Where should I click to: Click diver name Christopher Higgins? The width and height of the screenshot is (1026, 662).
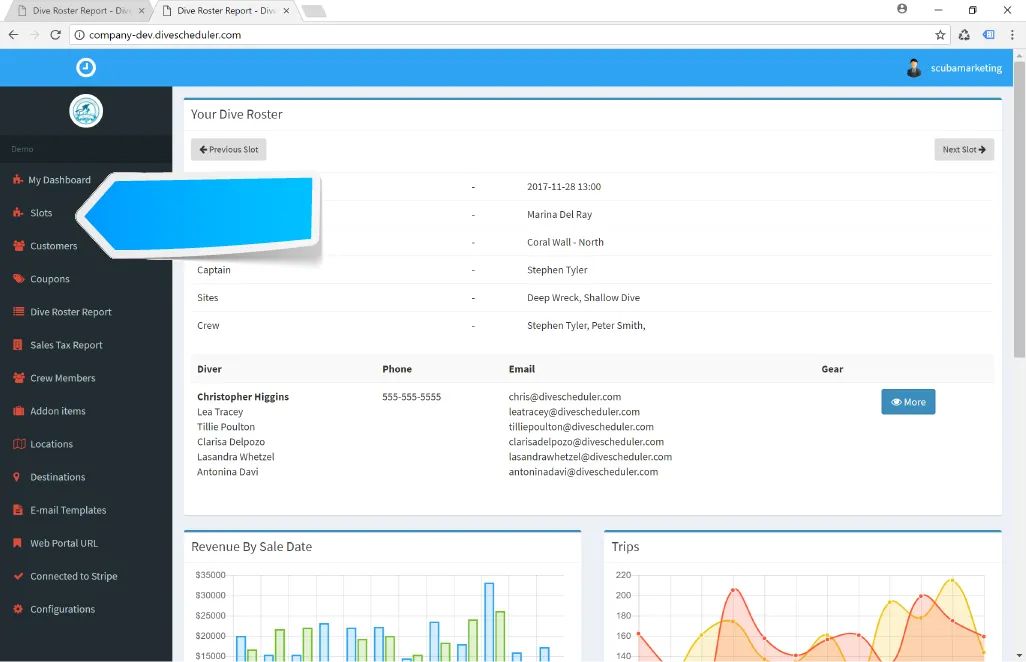pyautogui.click(x=243, y=396)
